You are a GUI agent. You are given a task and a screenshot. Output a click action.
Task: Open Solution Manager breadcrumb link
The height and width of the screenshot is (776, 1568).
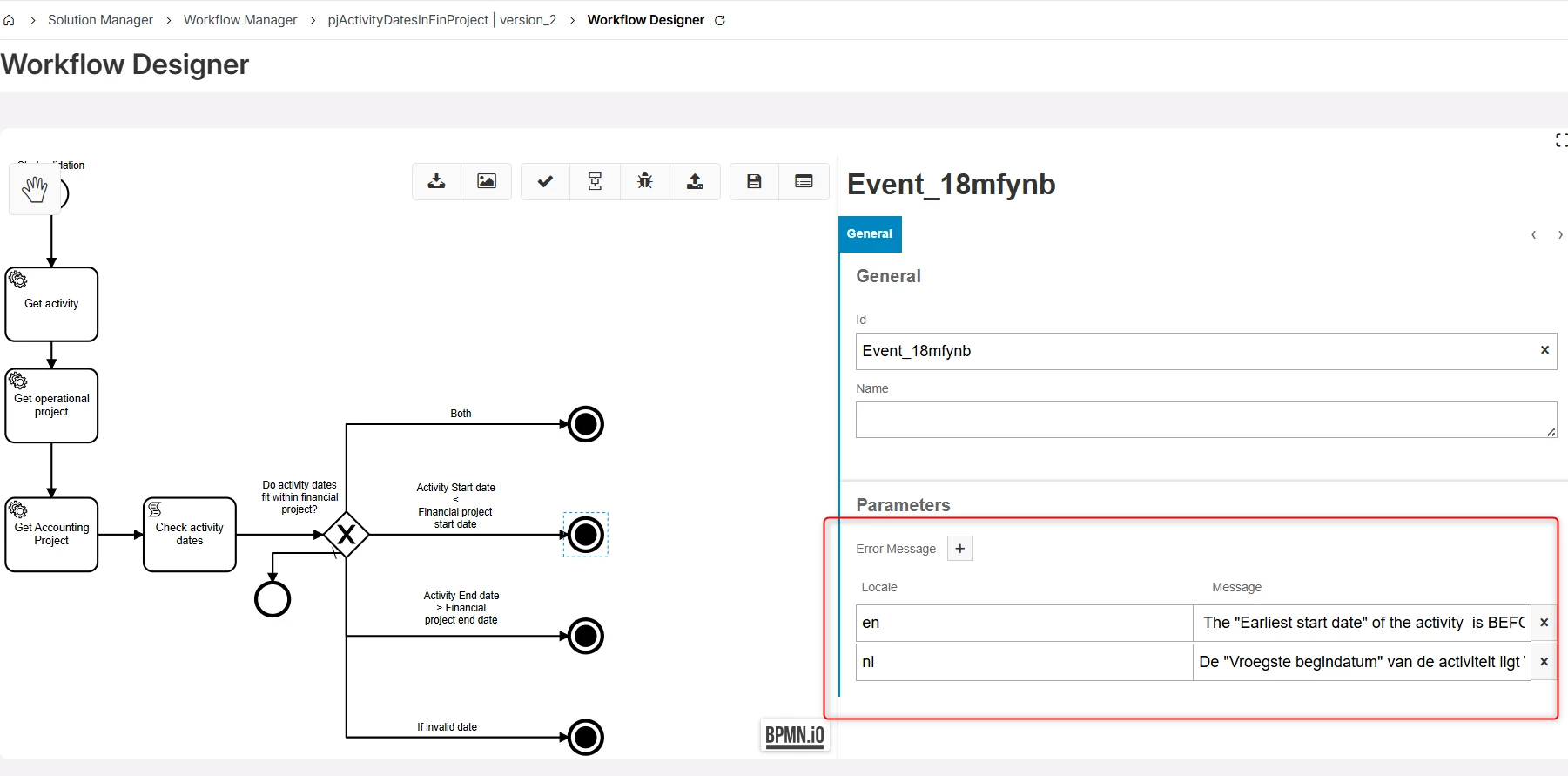[x=100, y=20]
